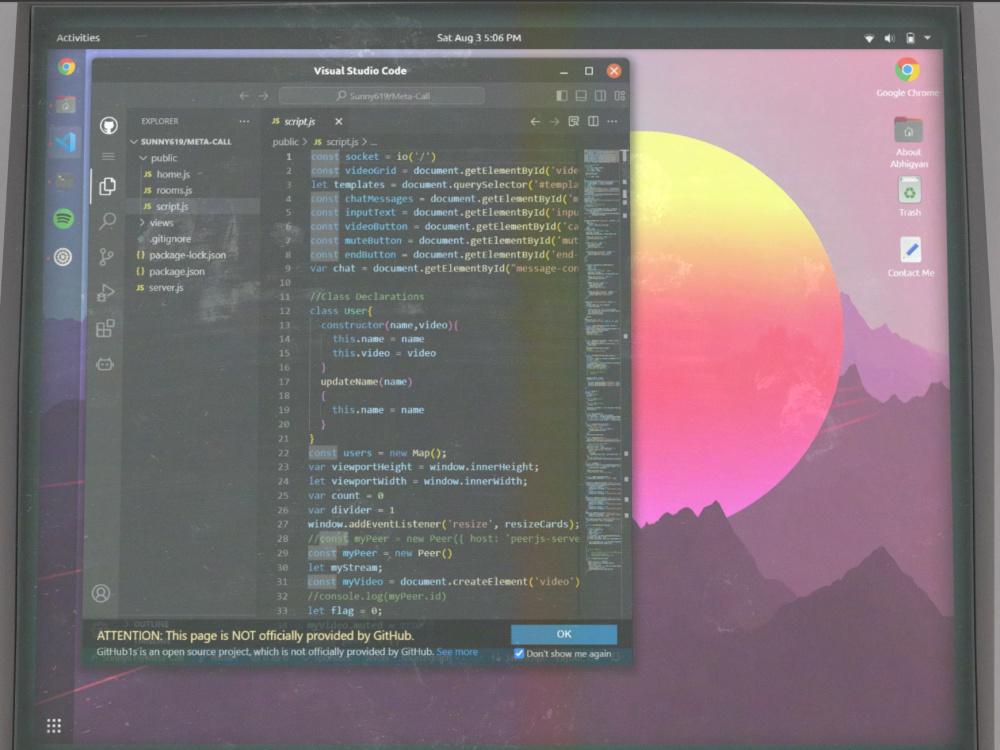This screenshot has width=1000, height=750.
Task: Click line number 22 in the gutter
Action: click(283, 453)
